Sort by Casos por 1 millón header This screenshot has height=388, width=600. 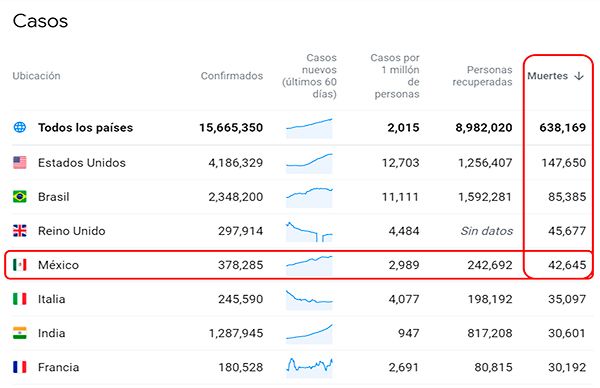395,76
